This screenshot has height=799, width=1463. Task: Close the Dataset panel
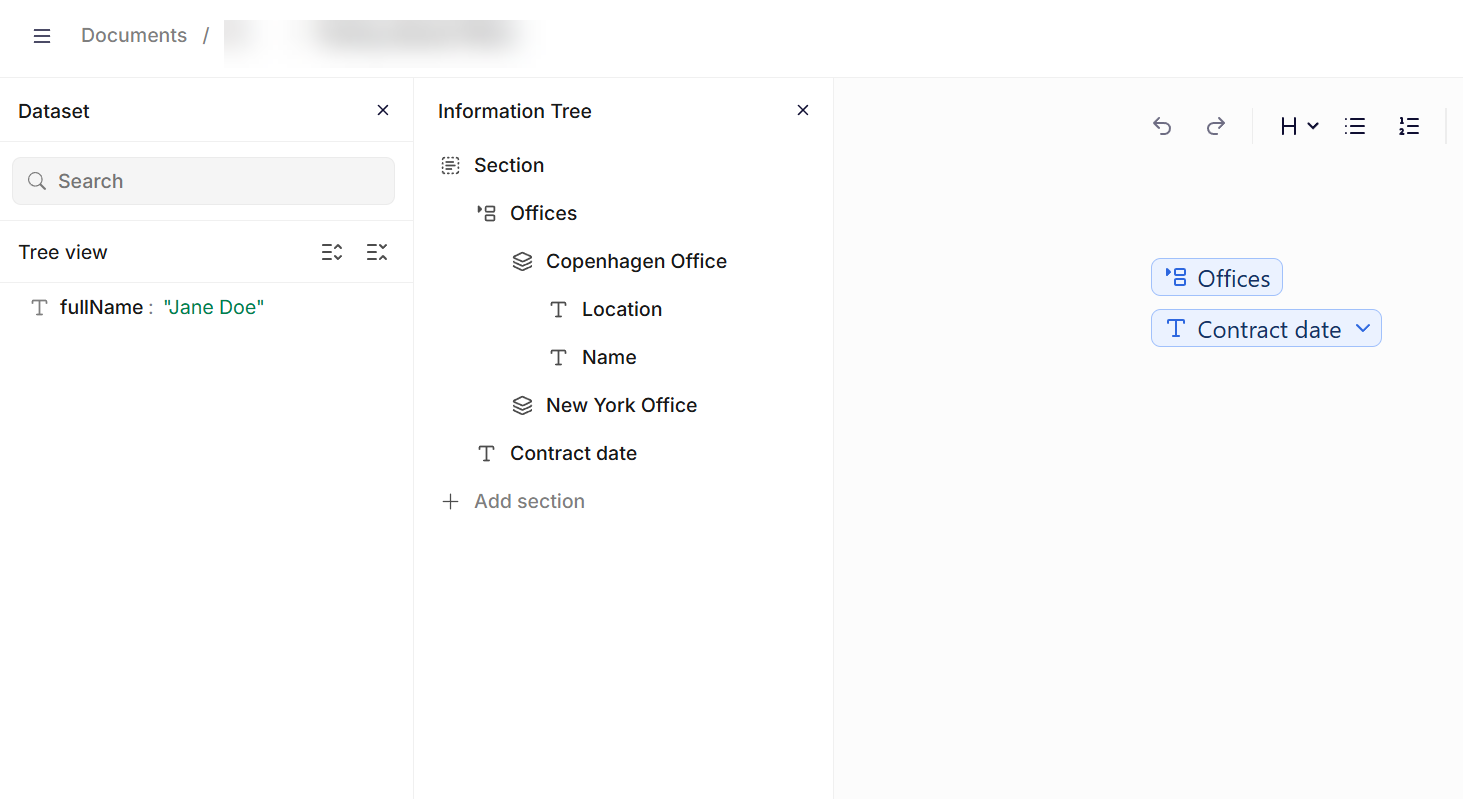[383, 110]
